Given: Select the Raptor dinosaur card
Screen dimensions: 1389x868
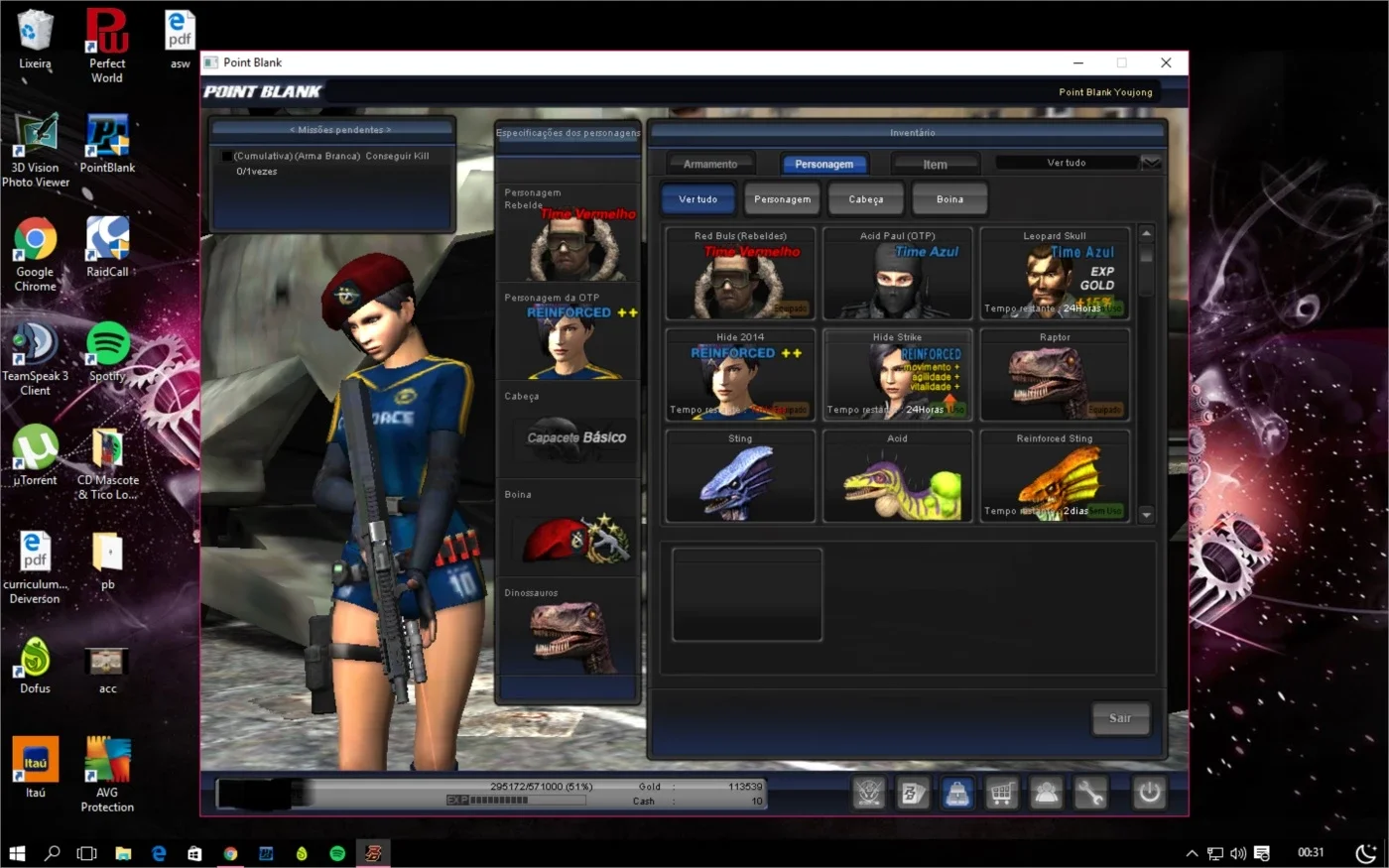Looking at the screenshot, I should point(1055,374).
